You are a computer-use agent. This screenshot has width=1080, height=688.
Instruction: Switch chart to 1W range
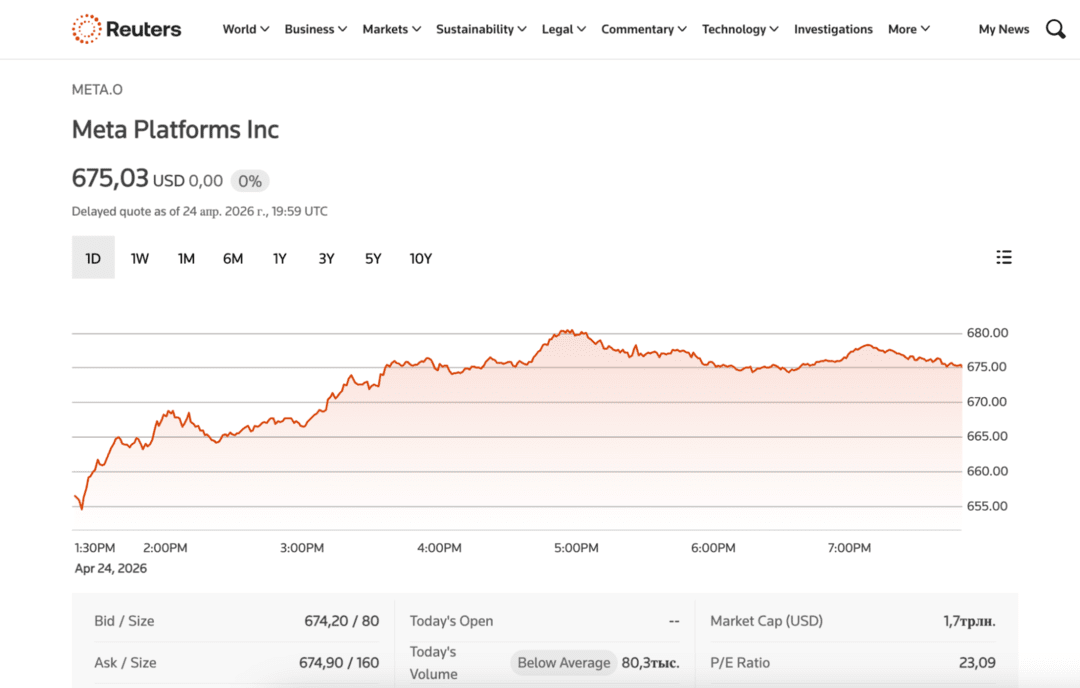point(140,258)
